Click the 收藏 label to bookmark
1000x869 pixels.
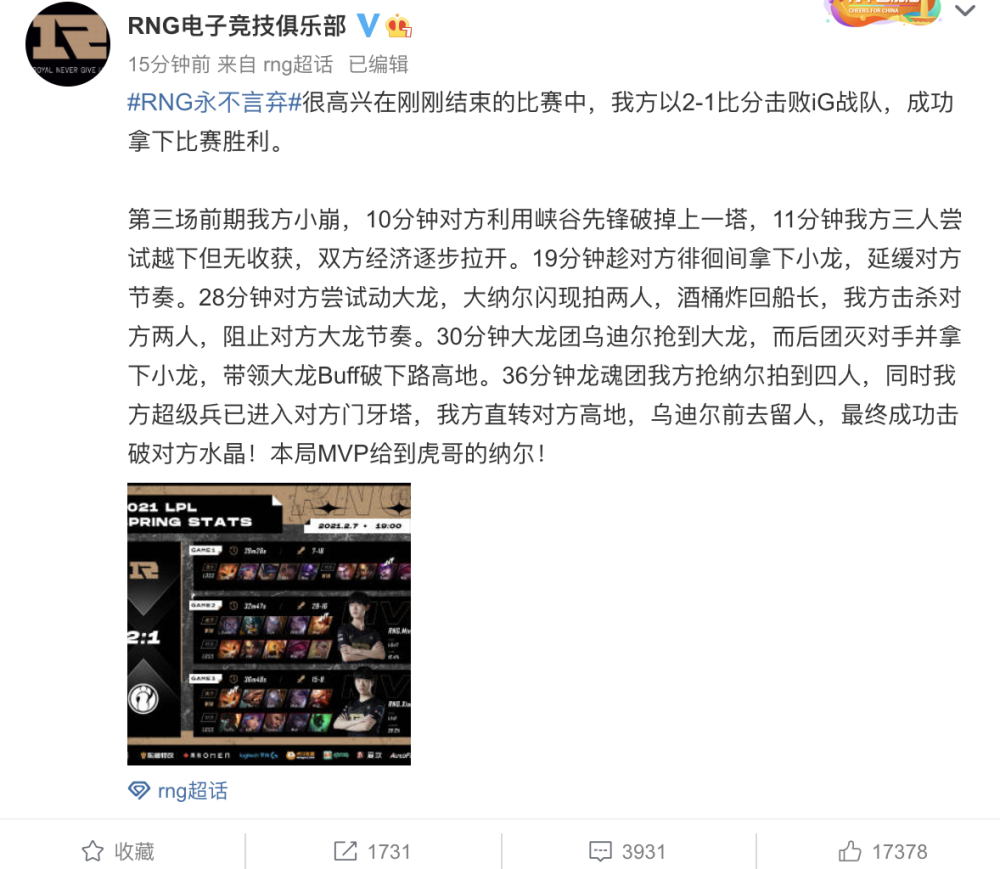click(135, 851)
